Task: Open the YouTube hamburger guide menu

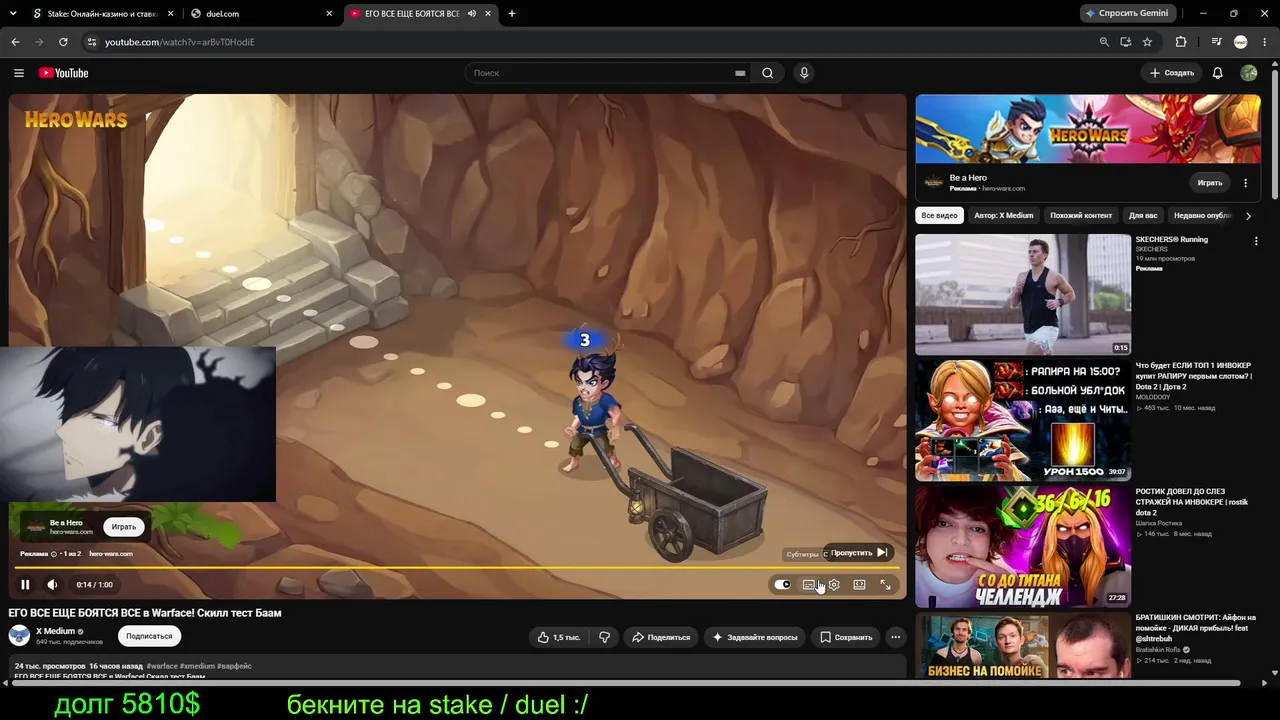Action: pos(19,73)
